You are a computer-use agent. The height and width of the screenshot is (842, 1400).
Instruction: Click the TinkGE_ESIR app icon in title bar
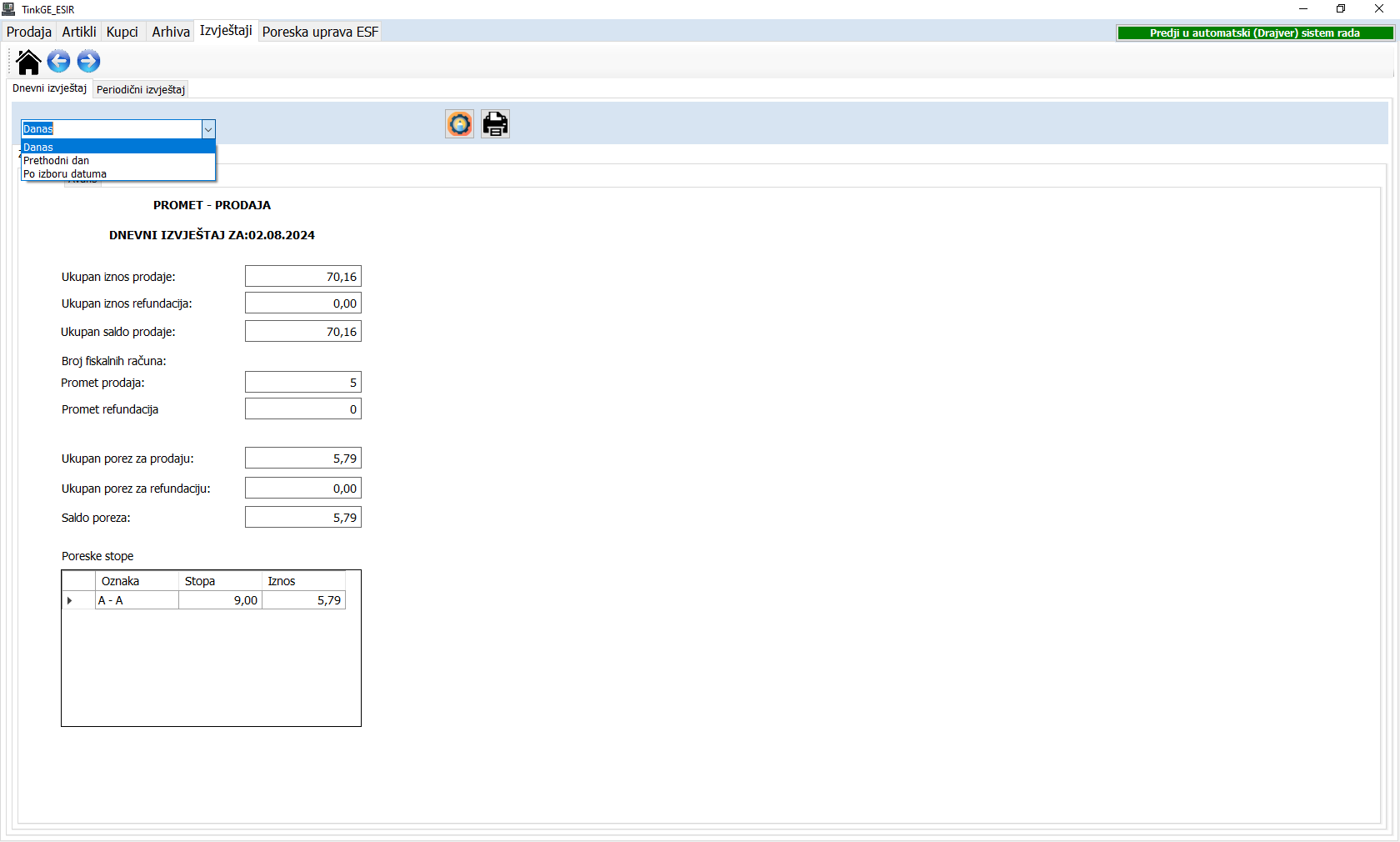tap(9, 9)
